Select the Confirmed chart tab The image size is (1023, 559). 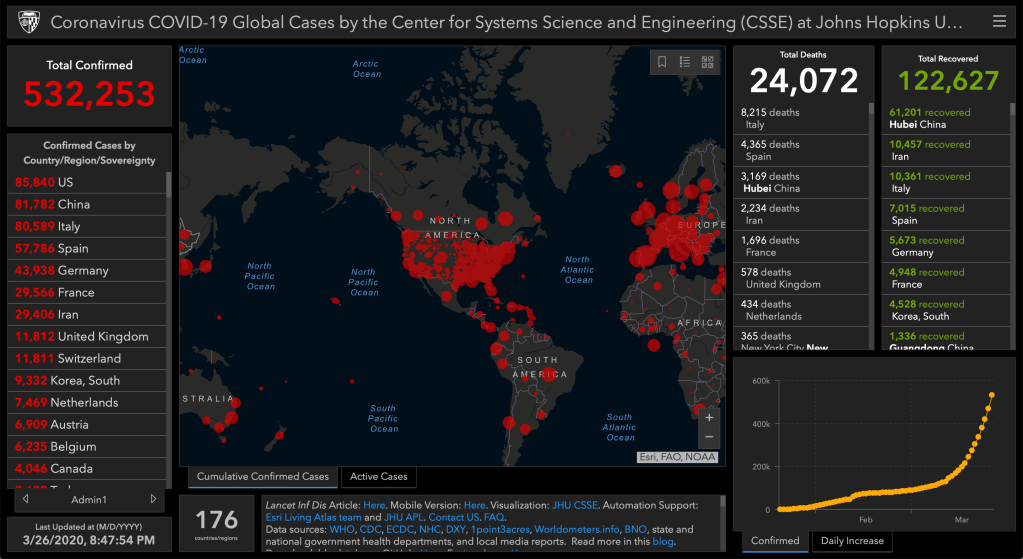click(775, 541)
